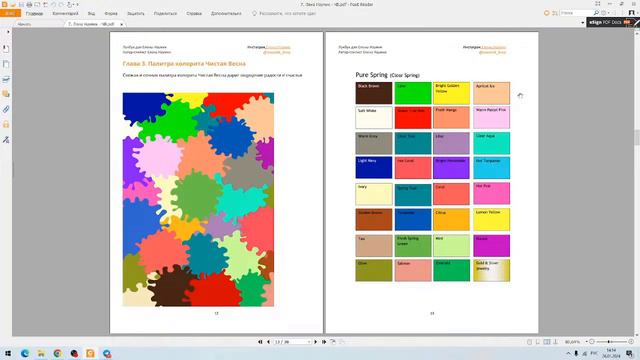Click the user account icon top right
Screen dimensions: 640x360
coord(631,13)
